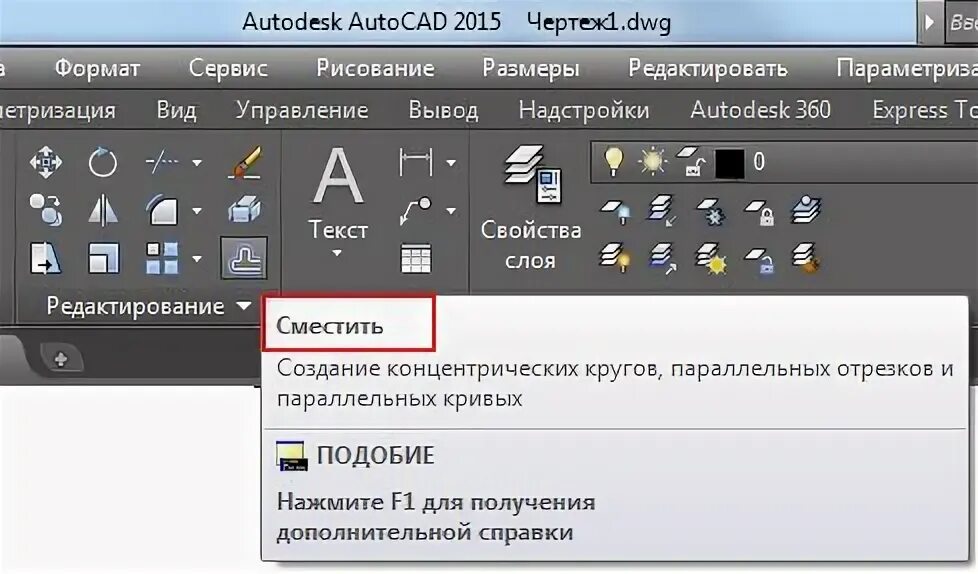
Task: Click the Layer Unlock icon
Action: click(x=759, y=260)
